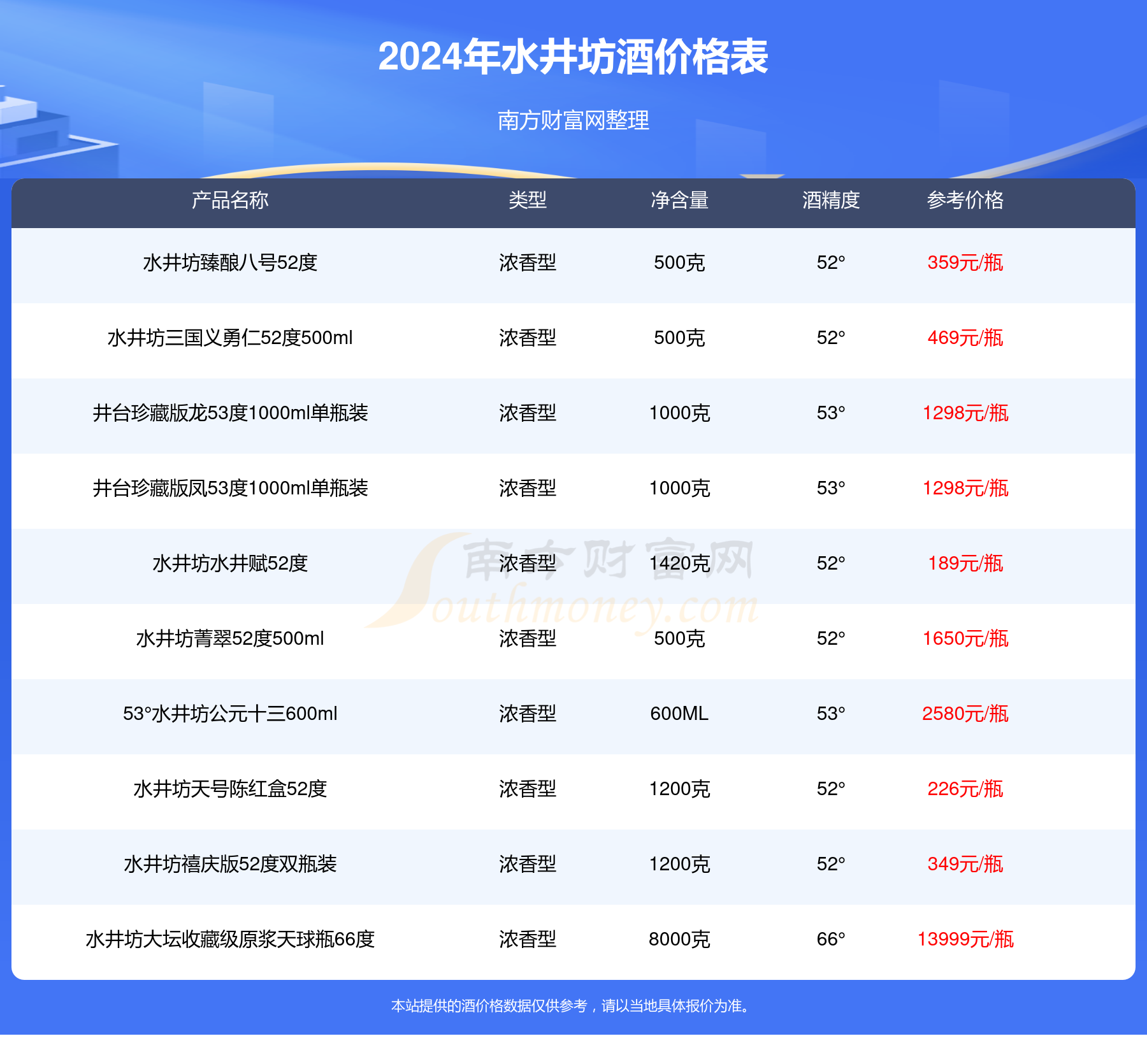Click the 类型 column header
The width and height of the screenshot is (1147, 1064).
click(528, 200)
